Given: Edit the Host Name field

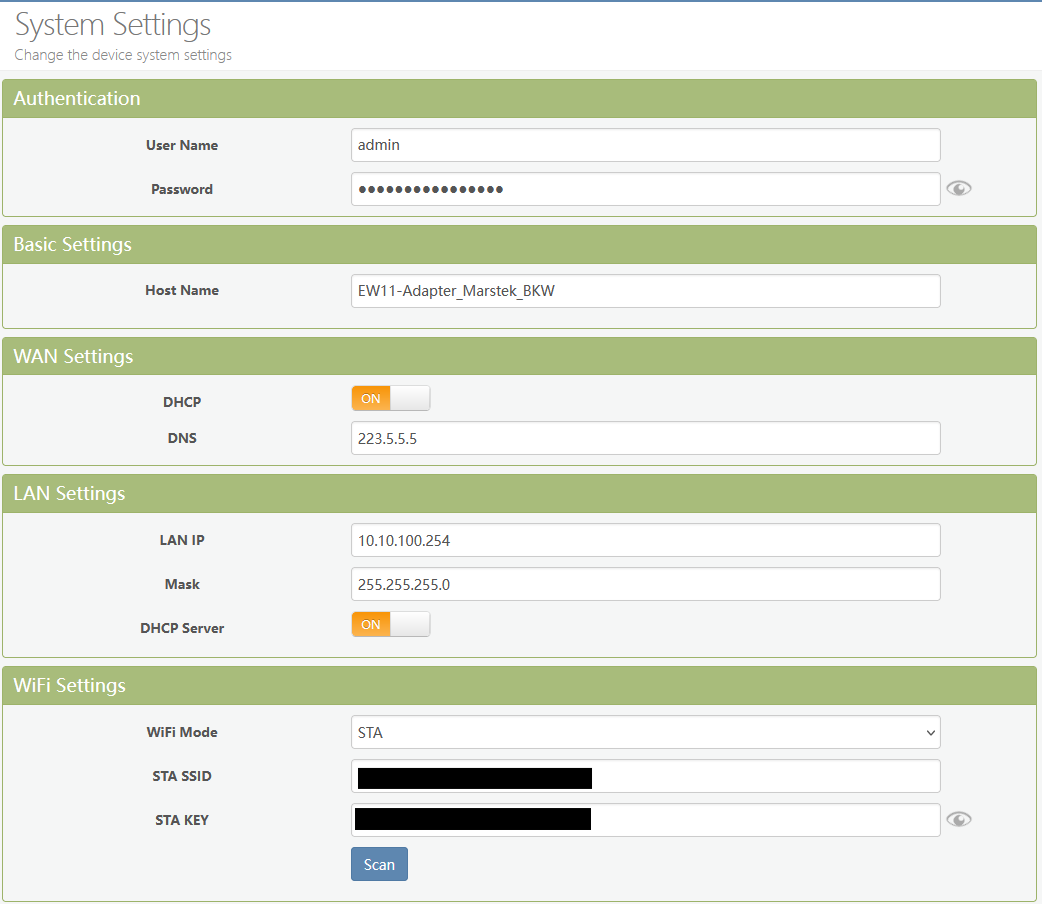Looking at the screenshot, I should click(x=645, y=291).
